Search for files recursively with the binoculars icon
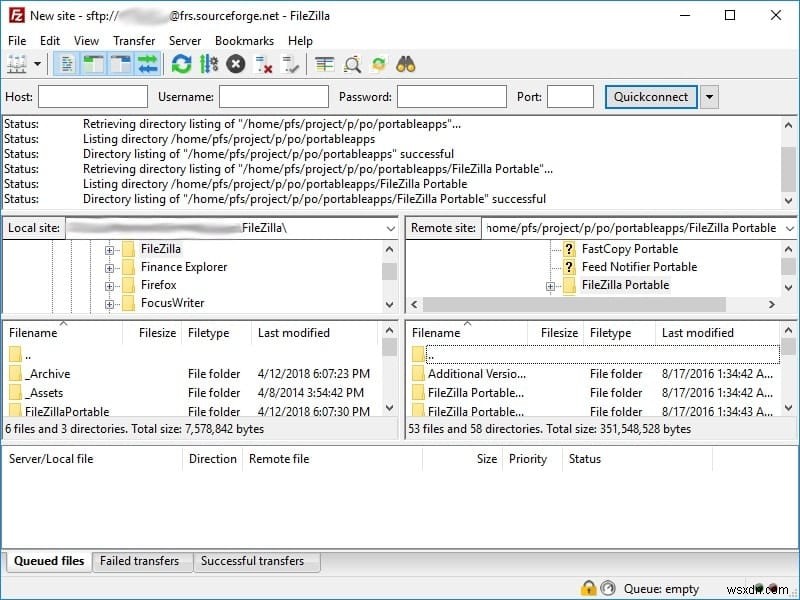The height and width of the screenshot is (600, 800). [x=403, y=63]
